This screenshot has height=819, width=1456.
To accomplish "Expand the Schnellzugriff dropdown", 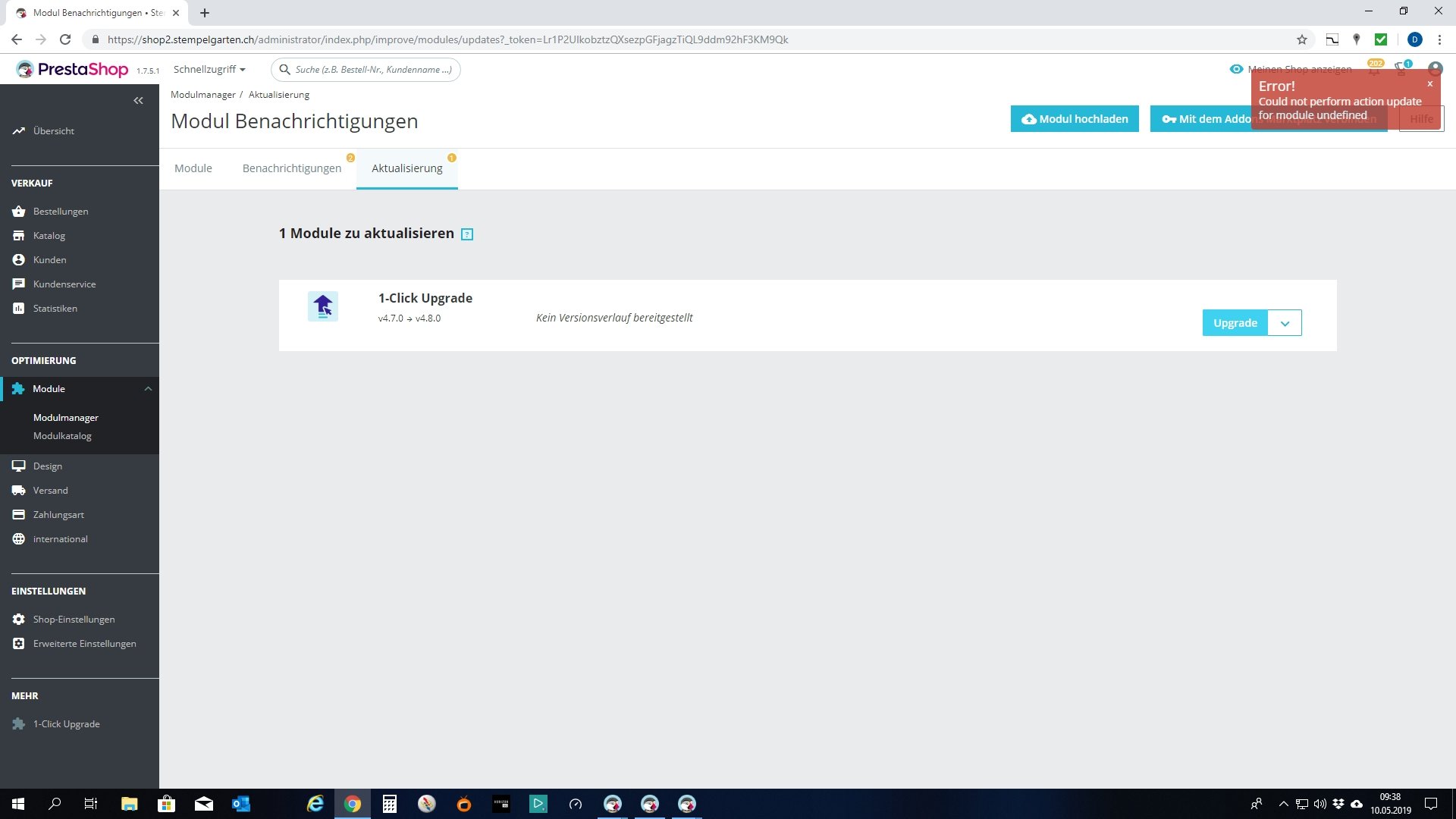I will [x=209, y=69].
